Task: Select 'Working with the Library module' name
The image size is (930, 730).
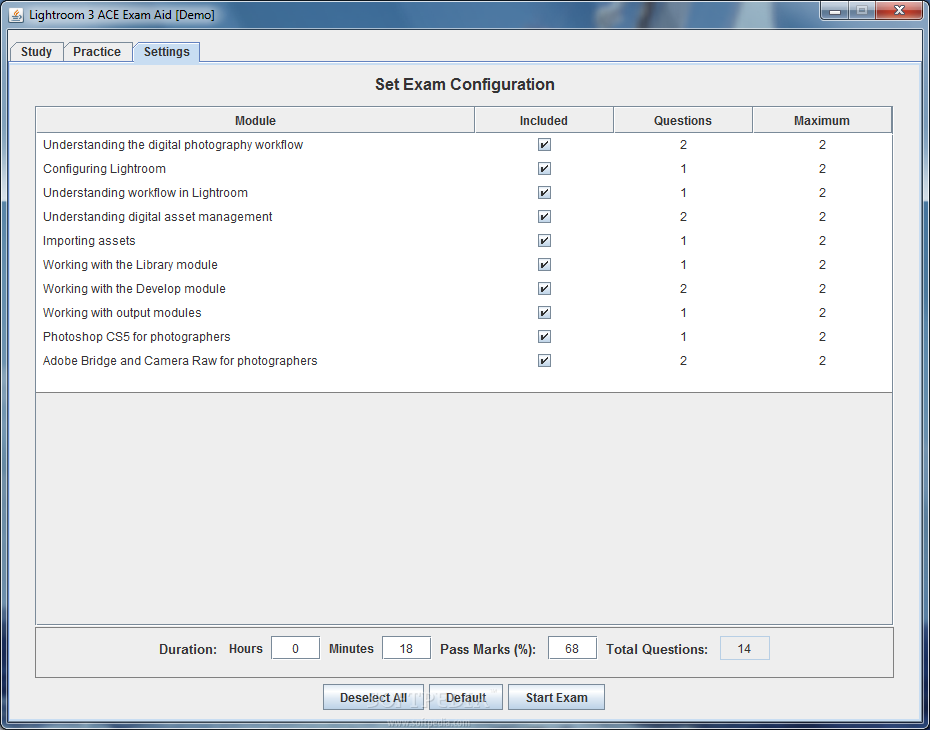Action: coord(130,264)
